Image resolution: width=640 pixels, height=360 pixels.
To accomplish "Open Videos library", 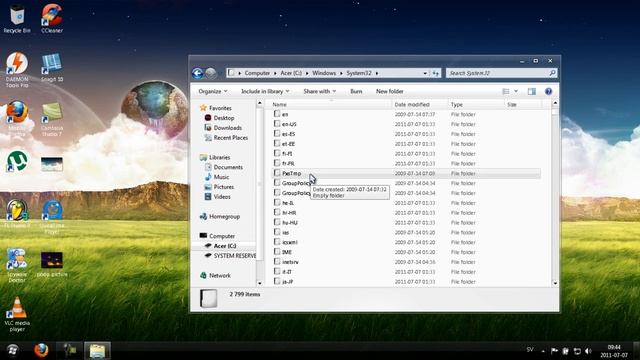I will [222, 196].
